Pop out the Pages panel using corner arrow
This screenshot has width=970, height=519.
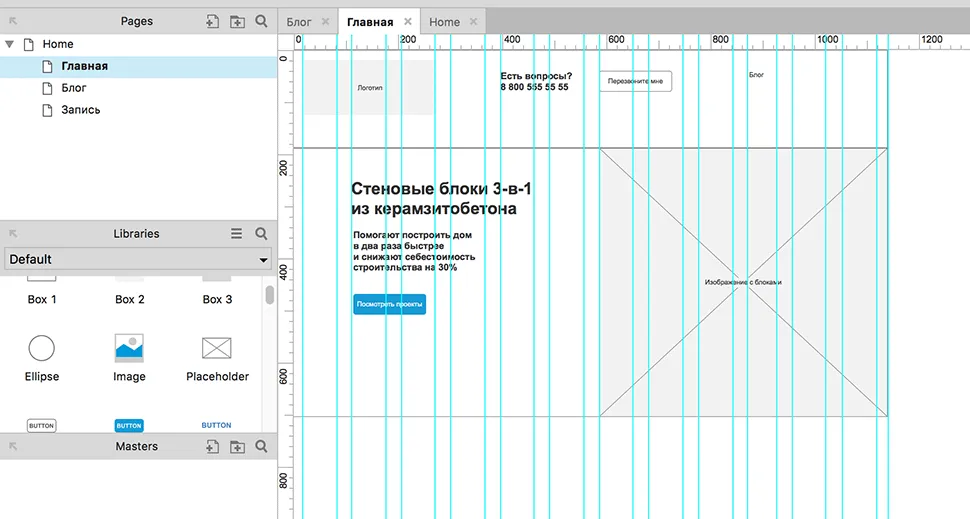[13, 21]
